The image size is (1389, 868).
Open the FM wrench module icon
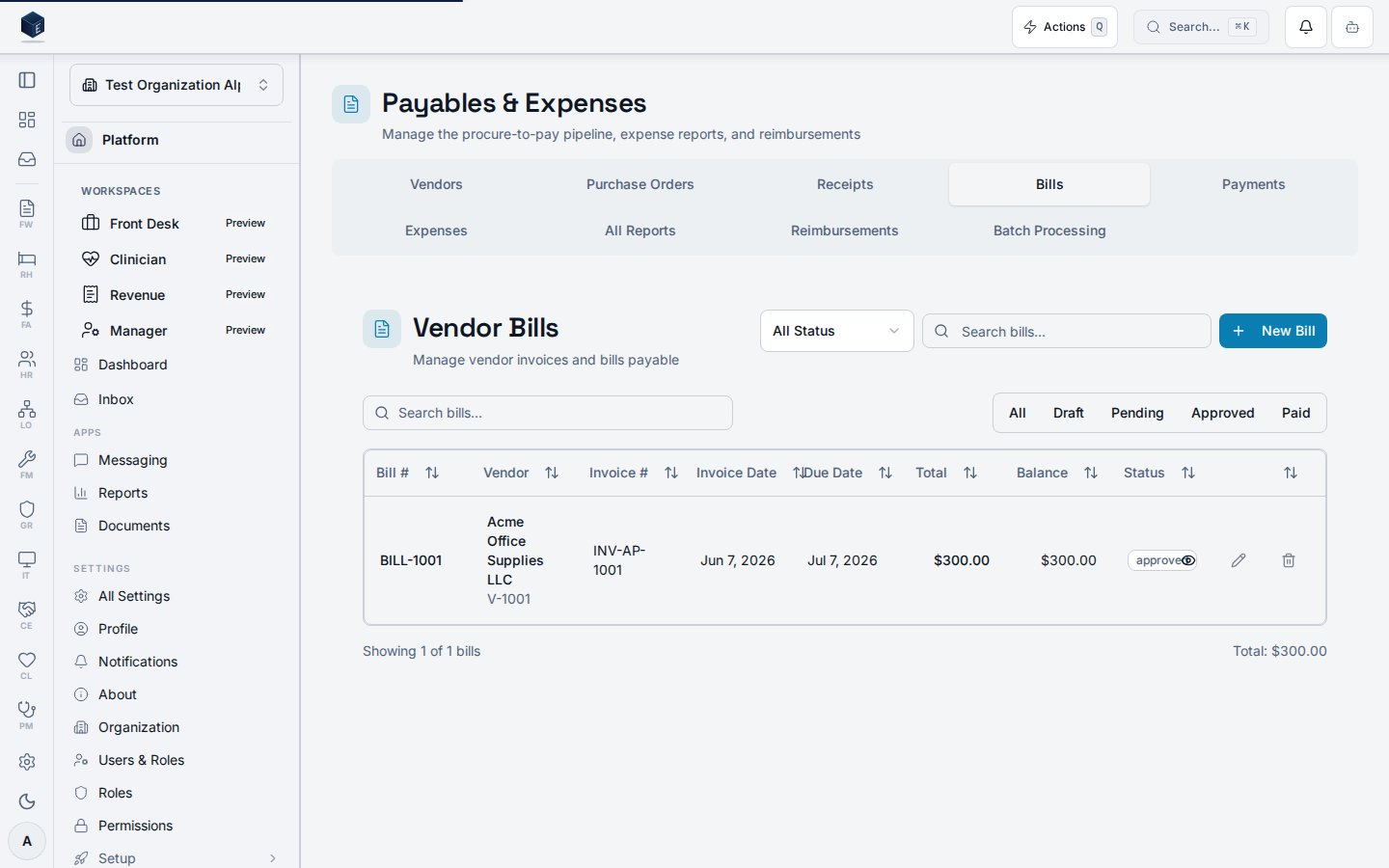pyautogui.click(x=27, y=464)
